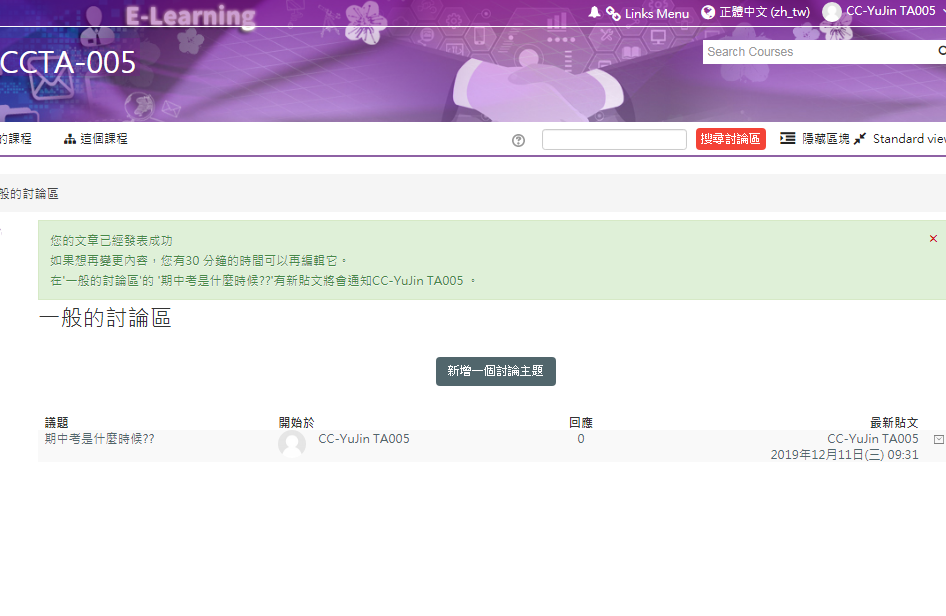
Task: Click the user avatar in header
Action: (832, 12)
